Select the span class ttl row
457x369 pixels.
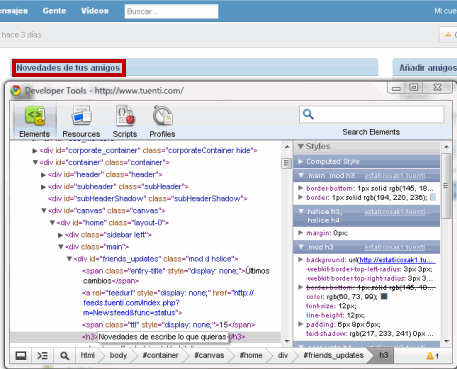click(x=168, y=325)
